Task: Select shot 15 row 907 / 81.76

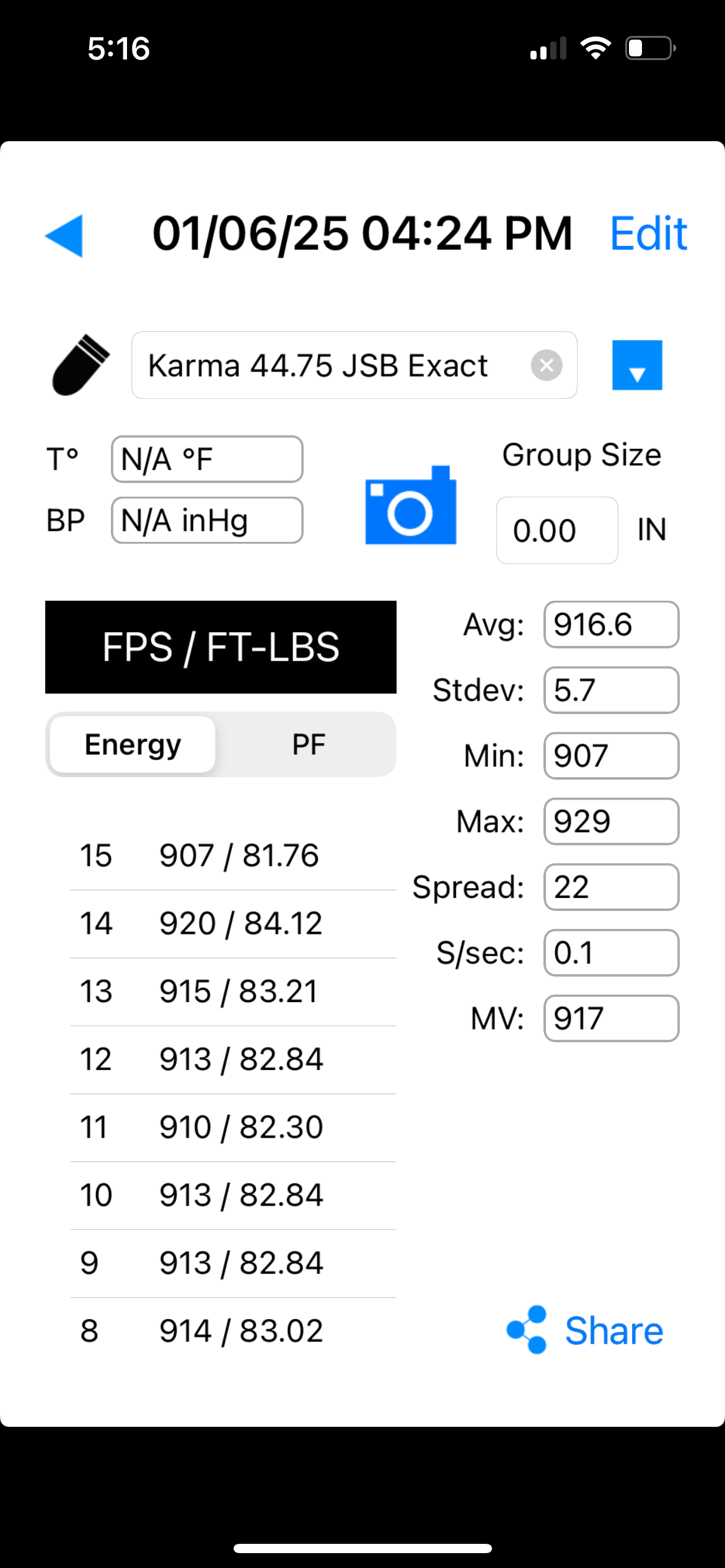Action: pyautogui.click(x=233, y=856)
